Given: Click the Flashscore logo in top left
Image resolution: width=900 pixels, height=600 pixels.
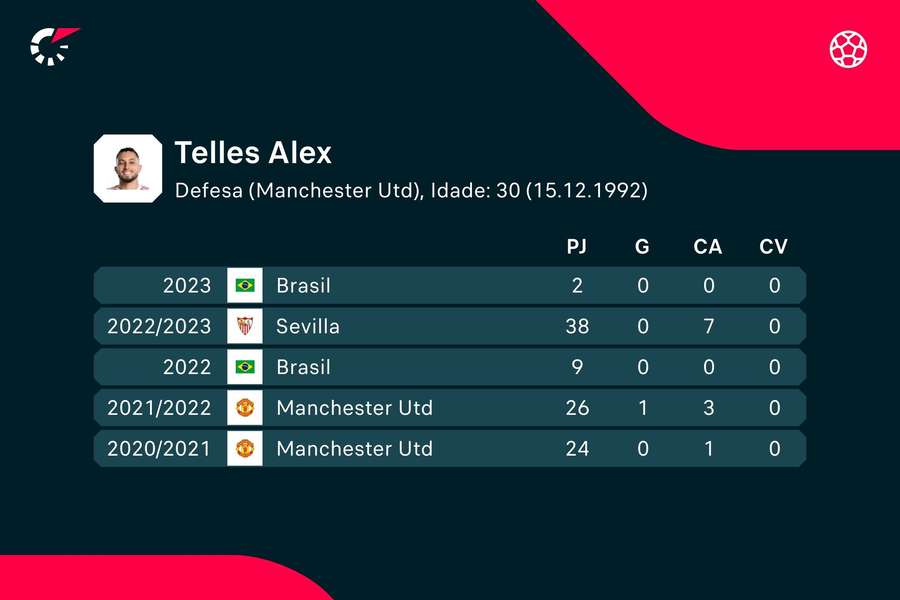Looking at the screenshot, I should (x=53, y=46).
